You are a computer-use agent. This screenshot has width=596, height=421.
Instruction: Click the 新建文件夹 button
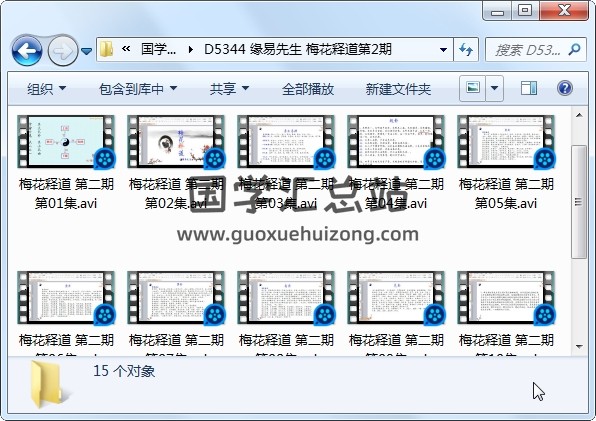tap(398, 89)
